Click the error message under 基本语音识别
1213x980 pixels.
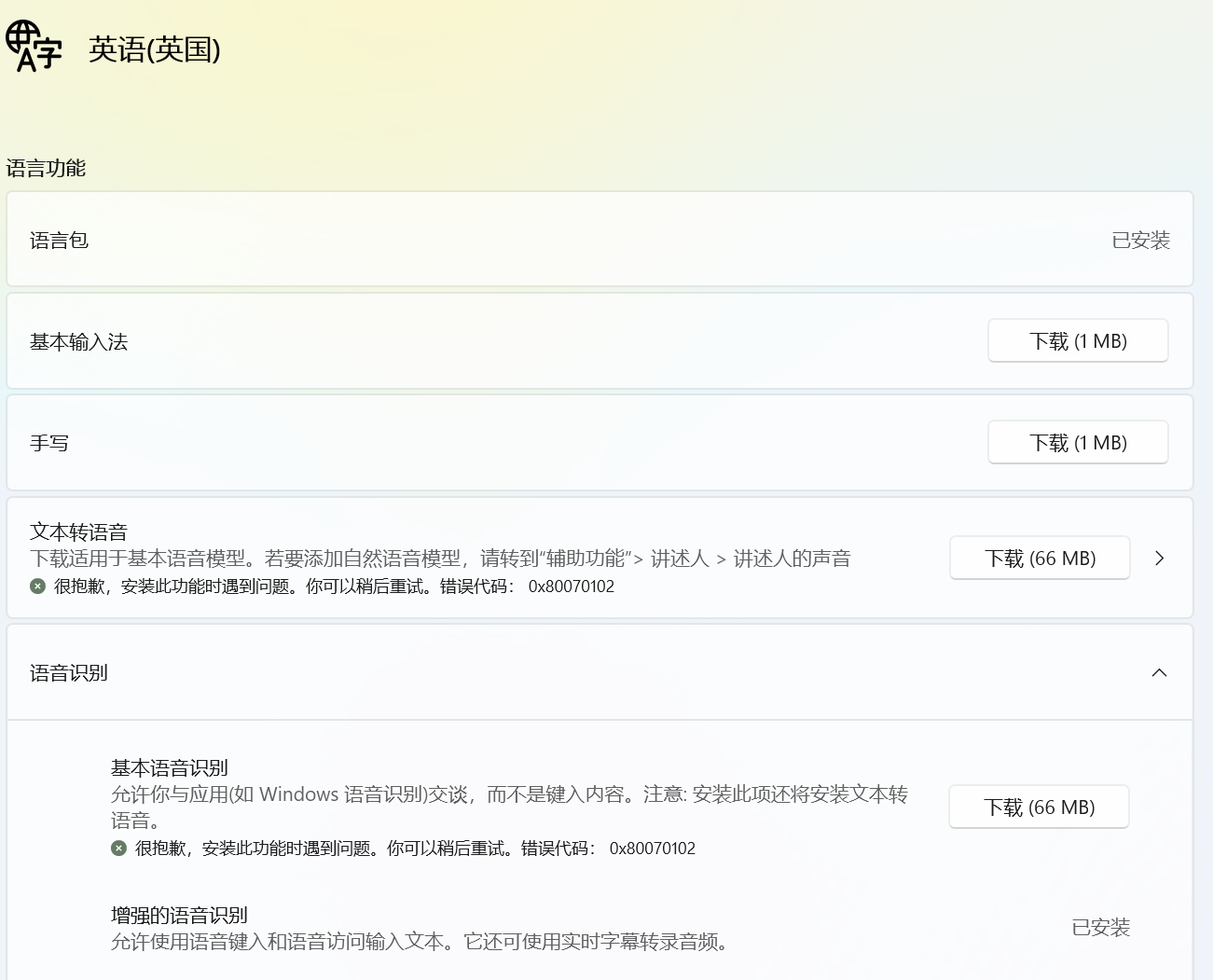point(415,849)
